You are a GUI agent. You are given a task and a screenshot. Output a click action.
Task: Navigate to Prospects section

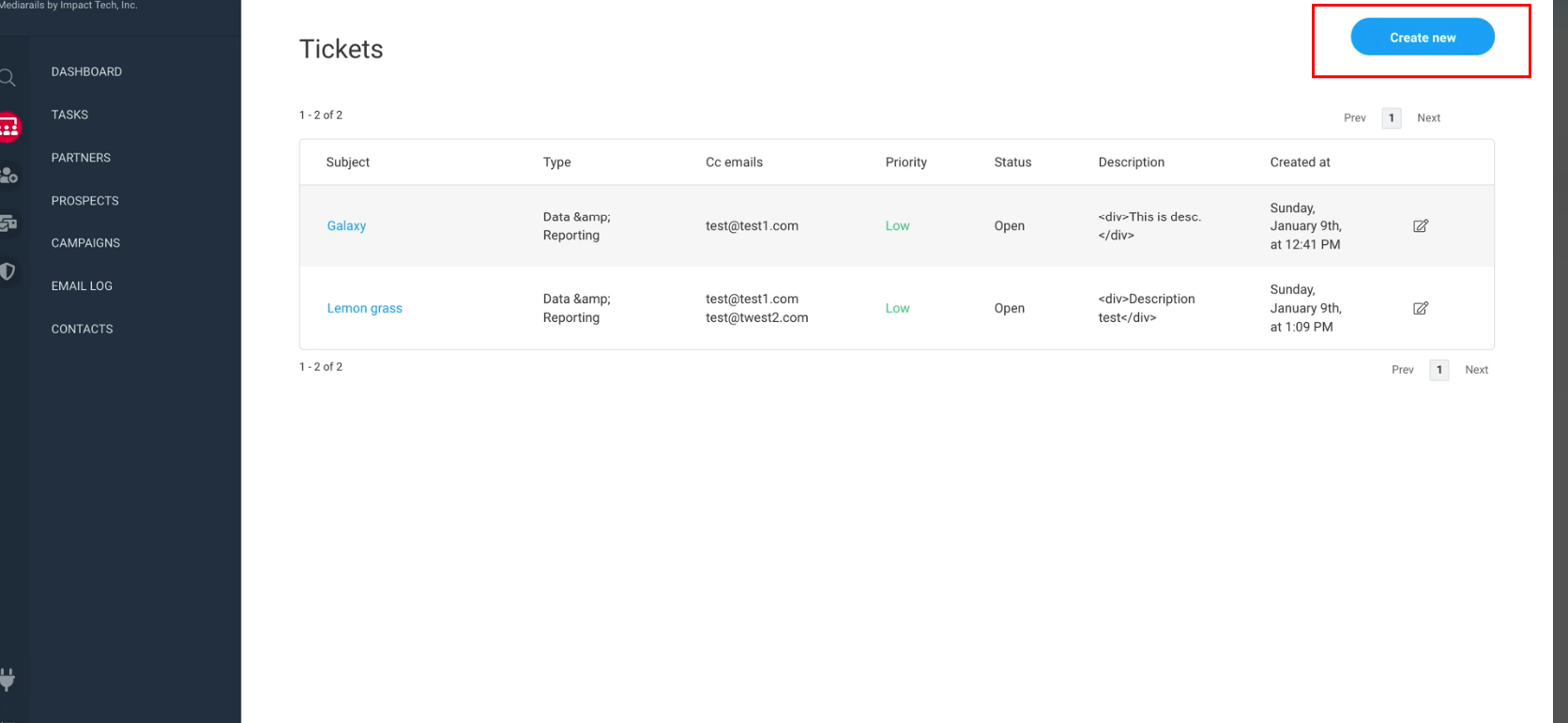[x=84, y=201]
